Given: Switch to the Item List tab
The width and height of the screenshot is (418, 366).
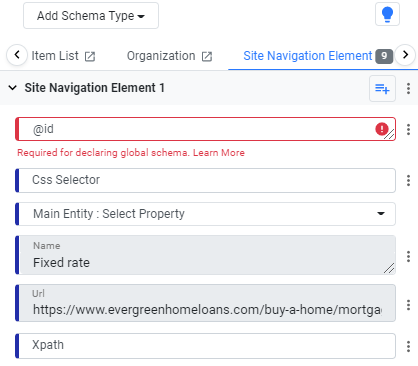Looking at the screenshot, I should tap(55, 56).
